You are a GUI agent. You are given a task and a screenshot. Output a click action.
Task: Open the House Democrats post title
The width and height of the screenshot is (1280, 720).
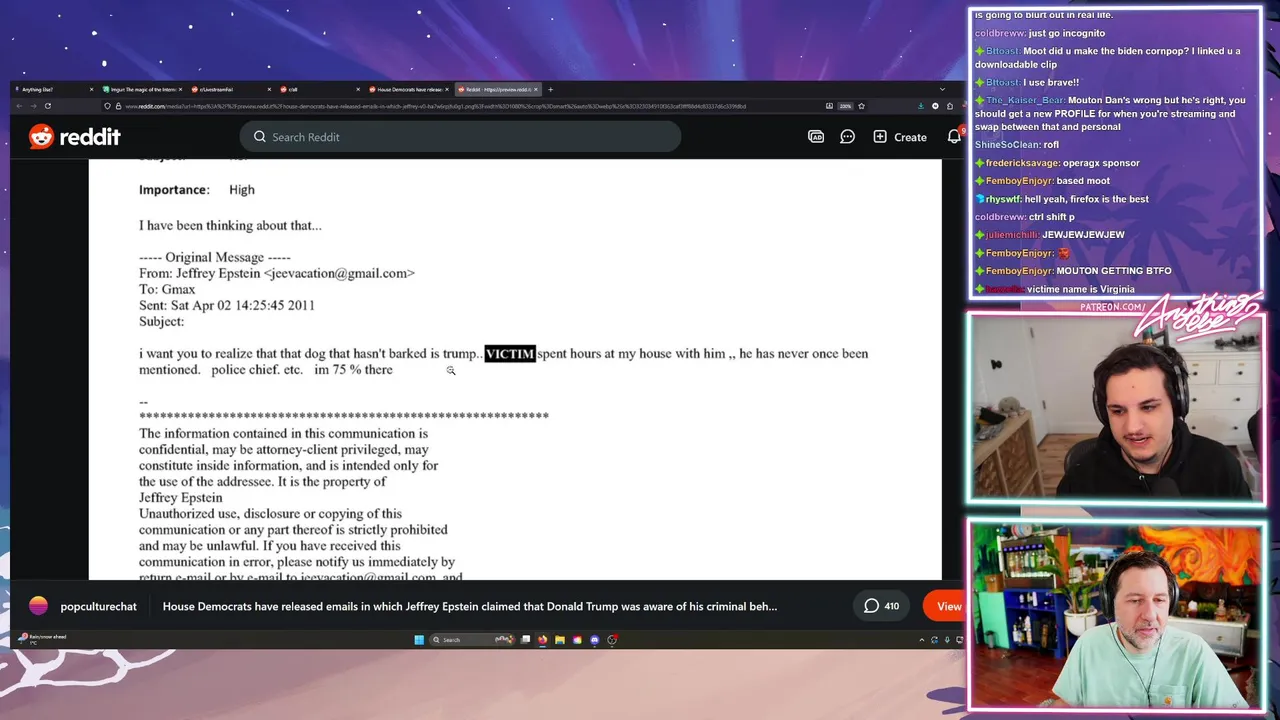pos(470,606)
